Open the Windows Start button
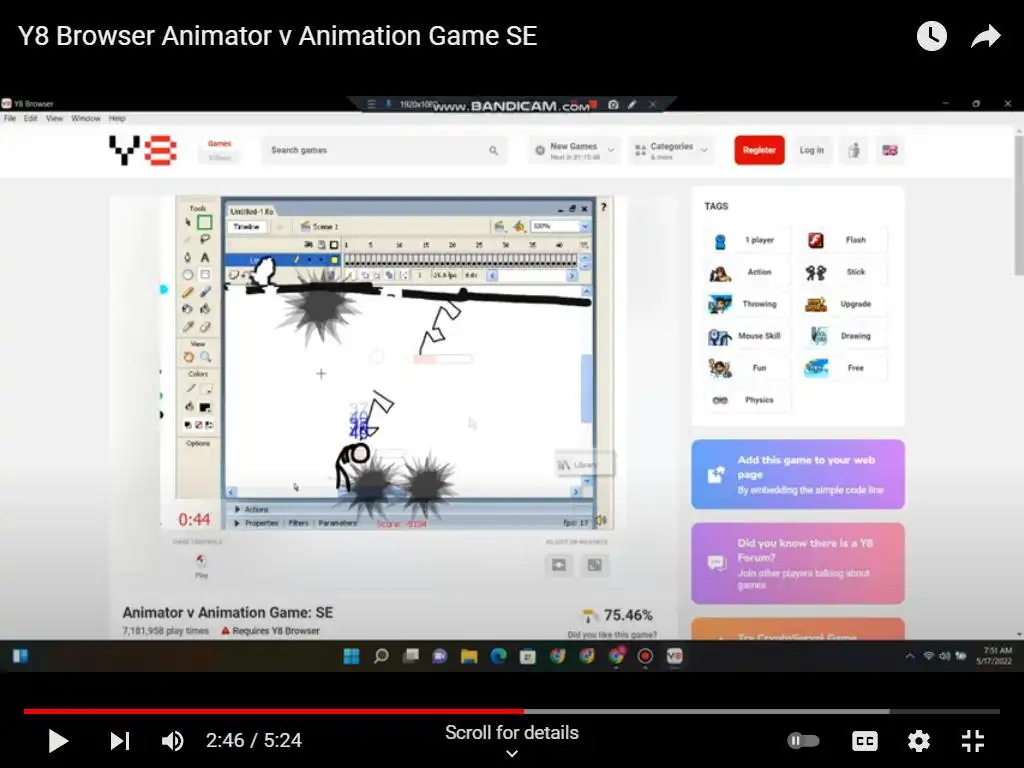Viewport: 1024px width, 768px height. 351,656
